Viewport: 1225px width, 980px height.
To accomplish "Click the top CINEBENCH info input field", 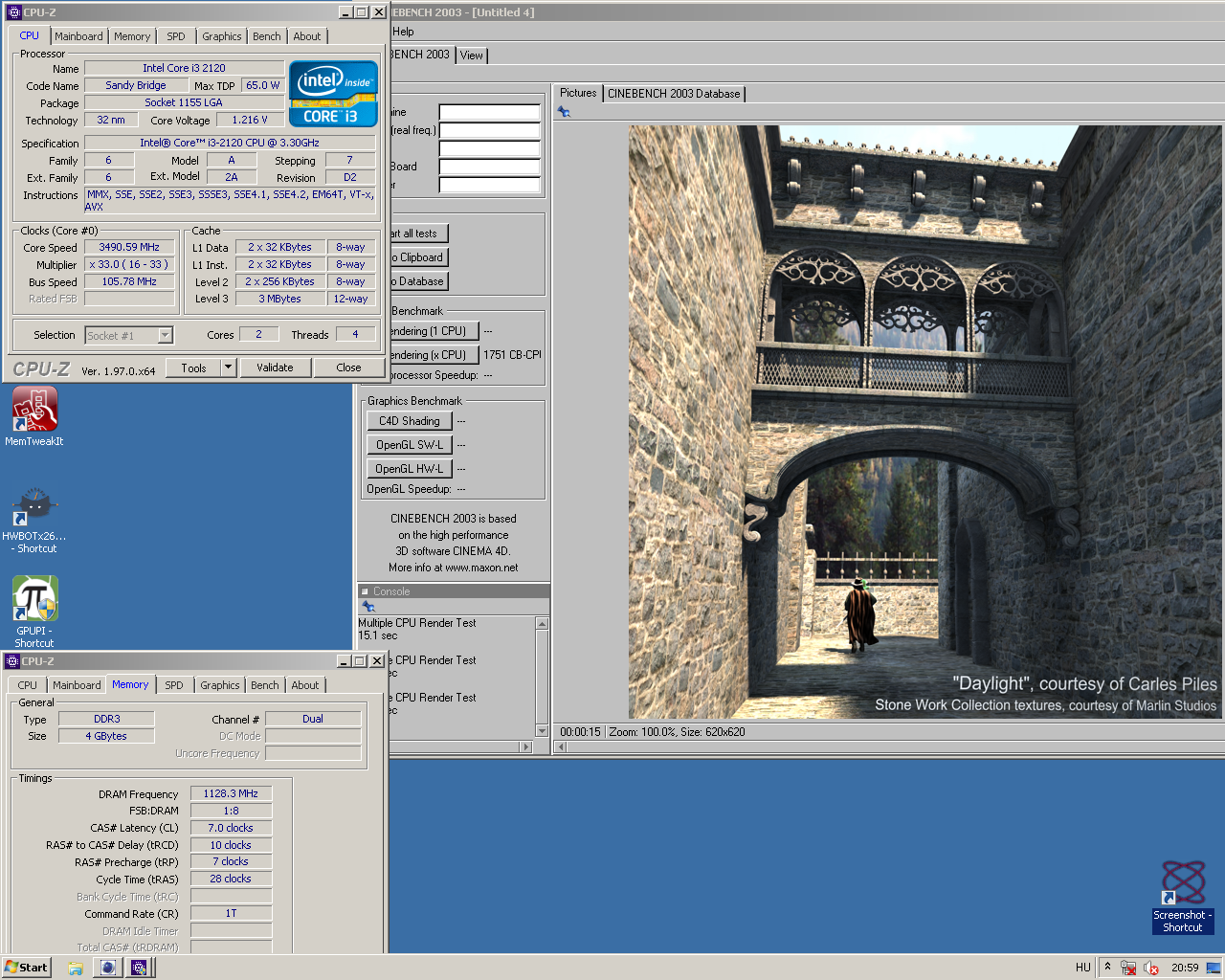I will tap(489, 112).
